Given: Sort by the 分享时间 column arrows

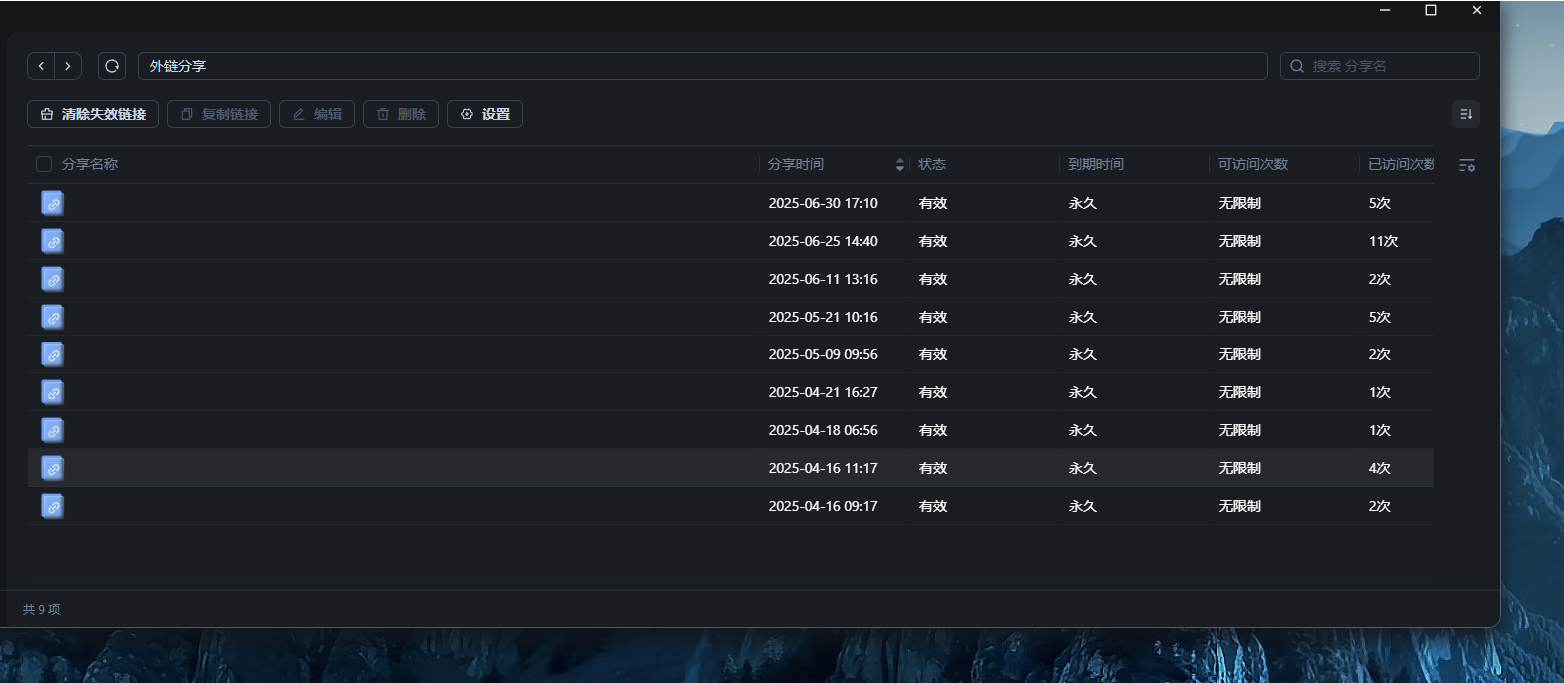Looking at the screenshot, I should (x=900, y=165).
